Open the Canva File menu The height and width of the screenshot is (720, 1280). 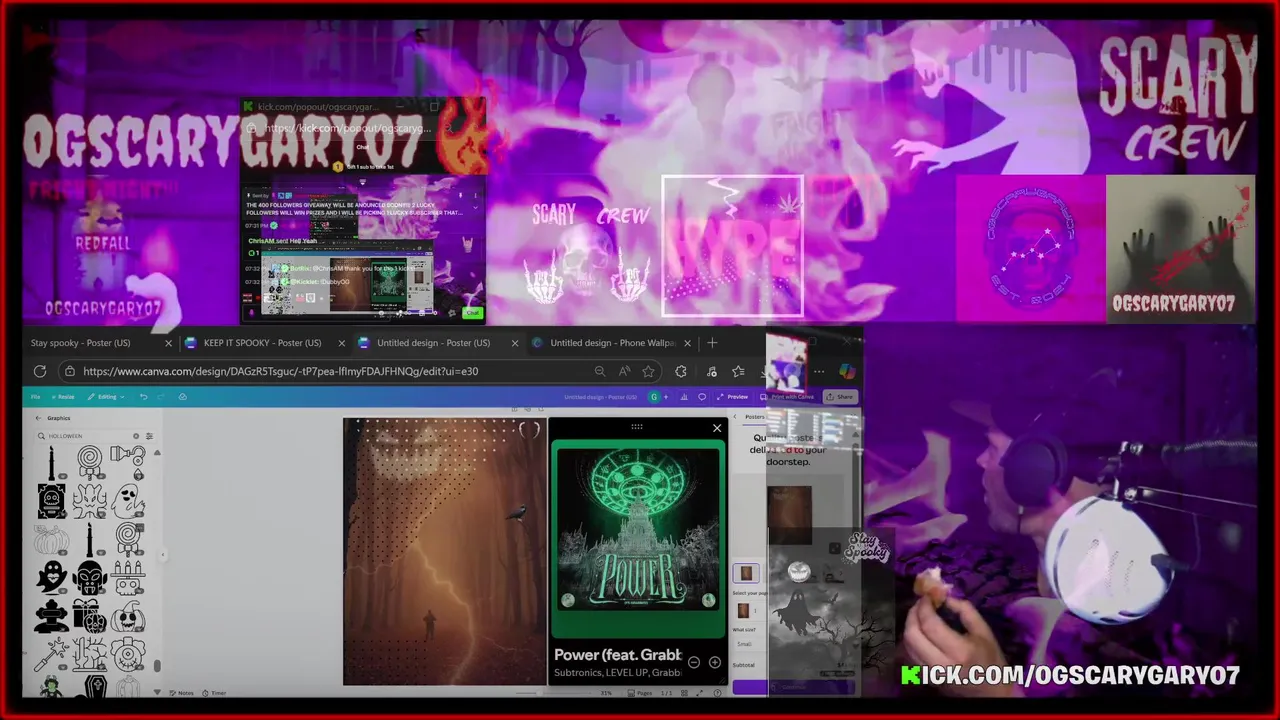pyautogui.click(x=35, y=397)
